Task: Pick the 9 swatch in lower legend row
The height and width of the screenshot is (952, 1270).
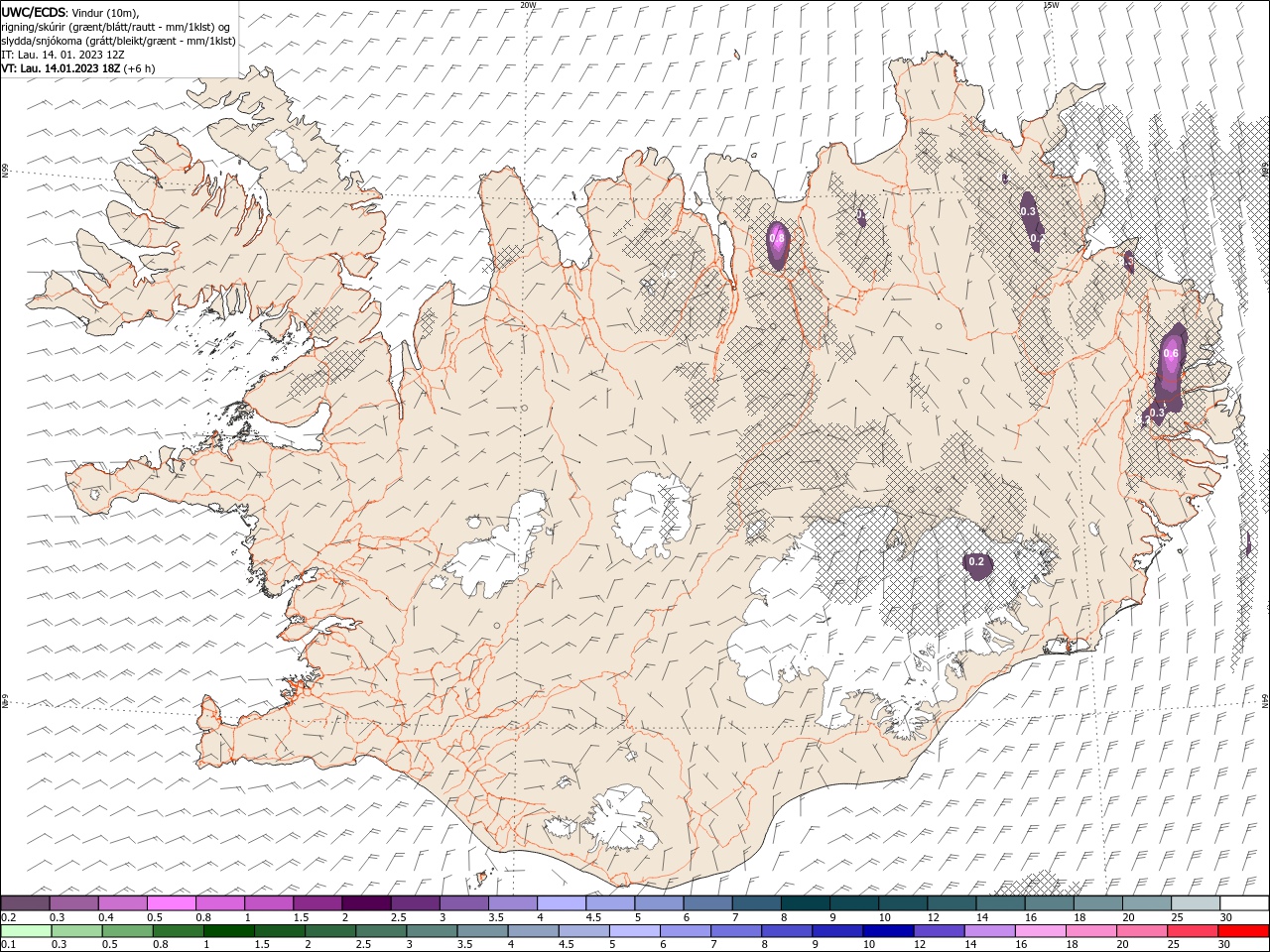Action: coord(836,931)
